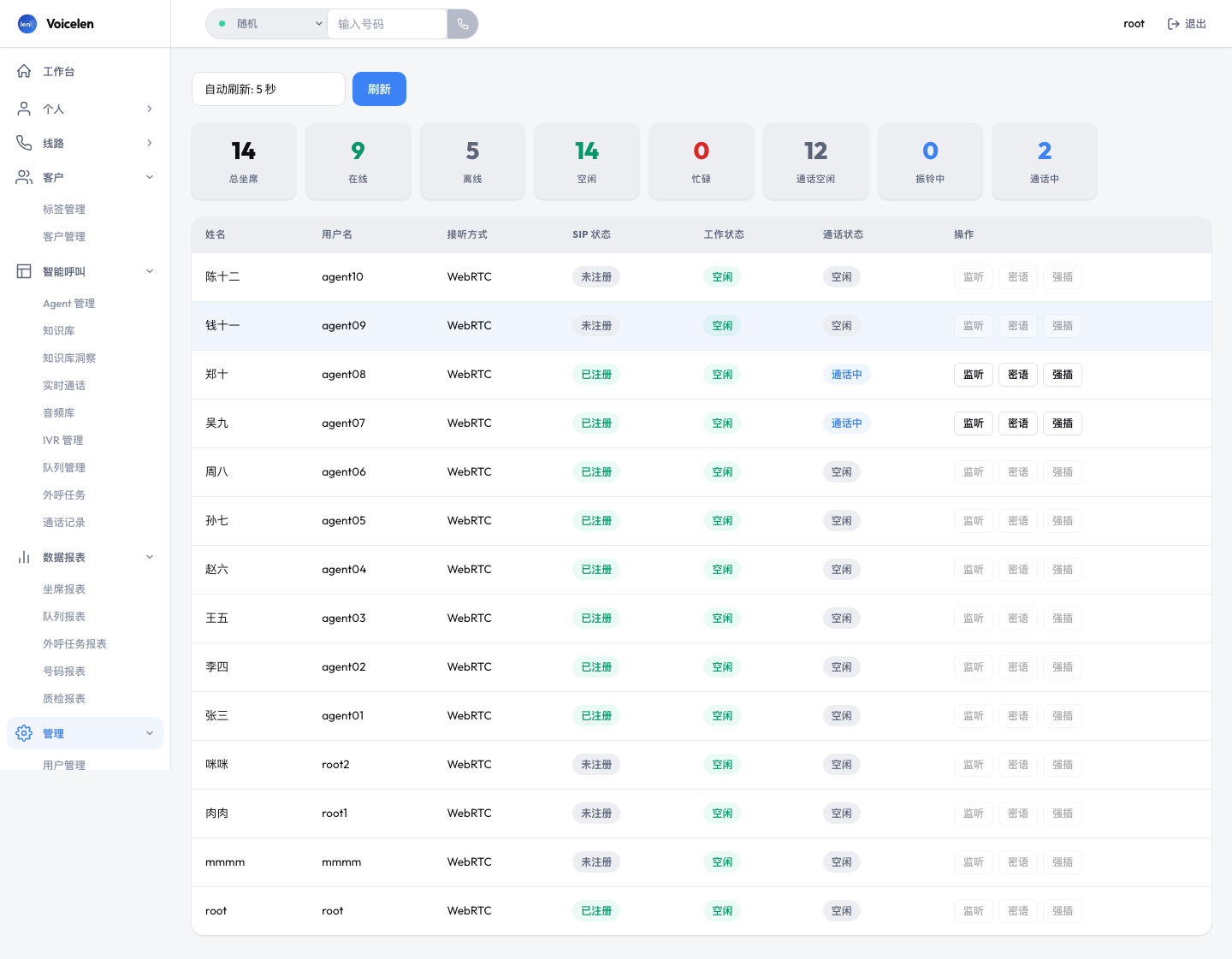Click the Voicelen logo icon
The width and height of the screenshot is (1232, 959).
27,24
